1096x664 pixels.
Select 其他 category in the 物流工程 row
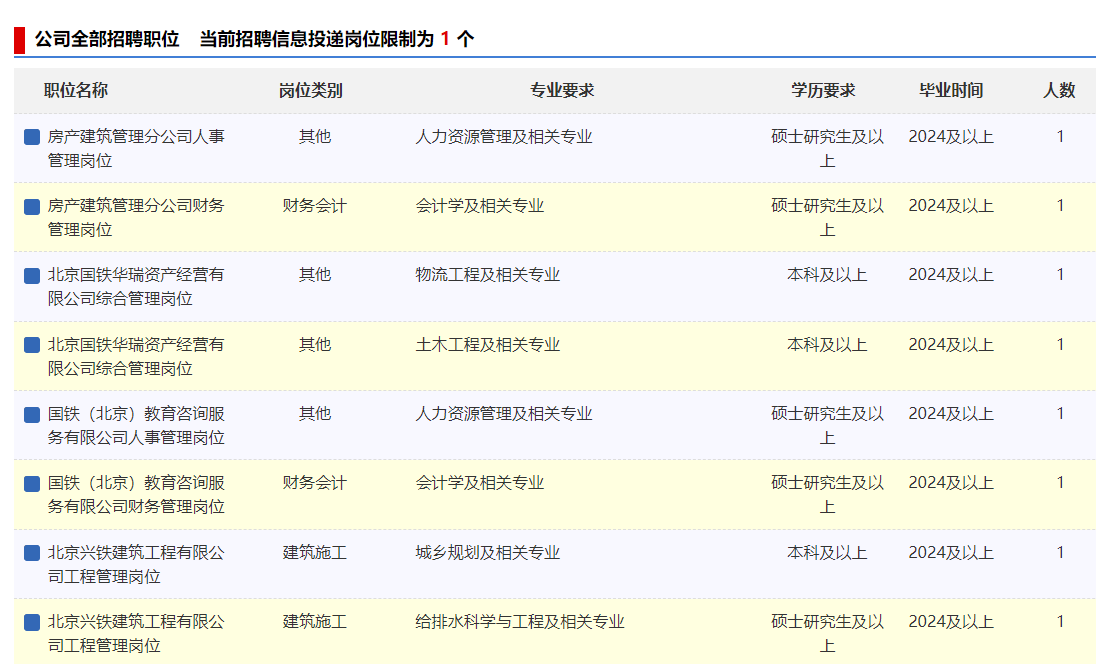tap(315, 275)
